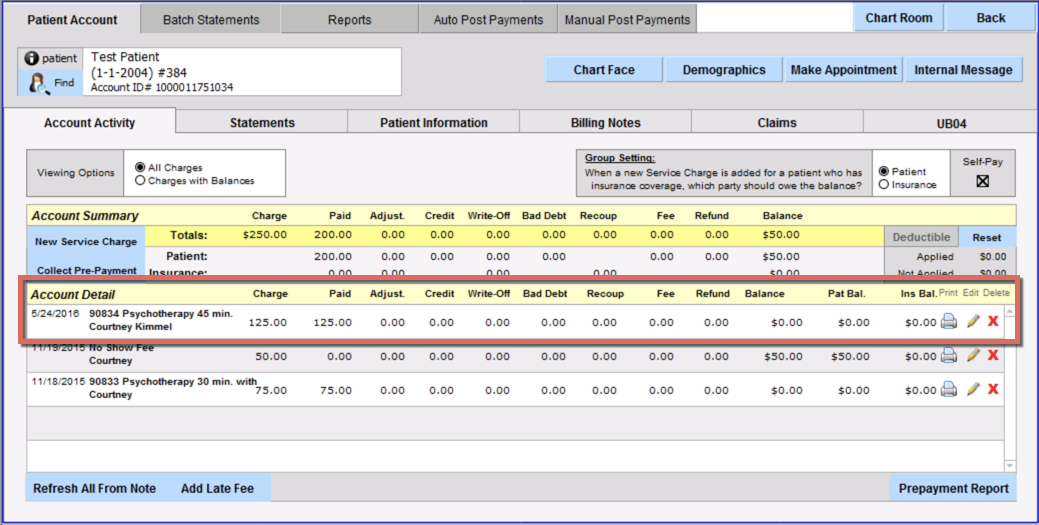
Task: Click the printer icon for the 5/24/2016 charge
Action: [949, 321]
